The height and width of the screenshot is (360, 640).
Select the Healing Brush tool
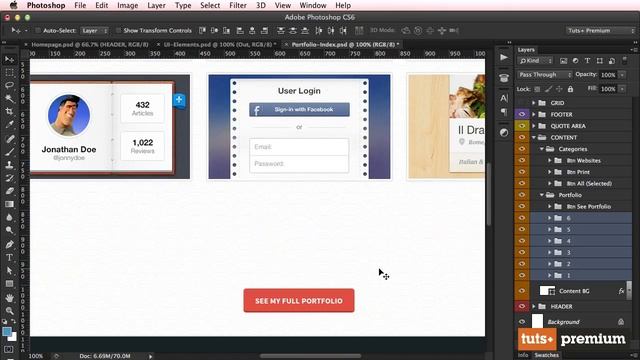click(9, 139)
